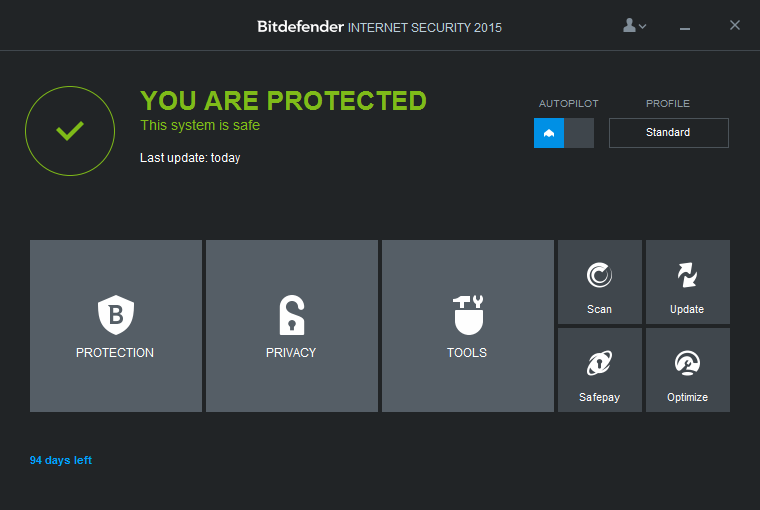Click the green protected checkmark circle
The image size is (760, 510).
[70, 131]
